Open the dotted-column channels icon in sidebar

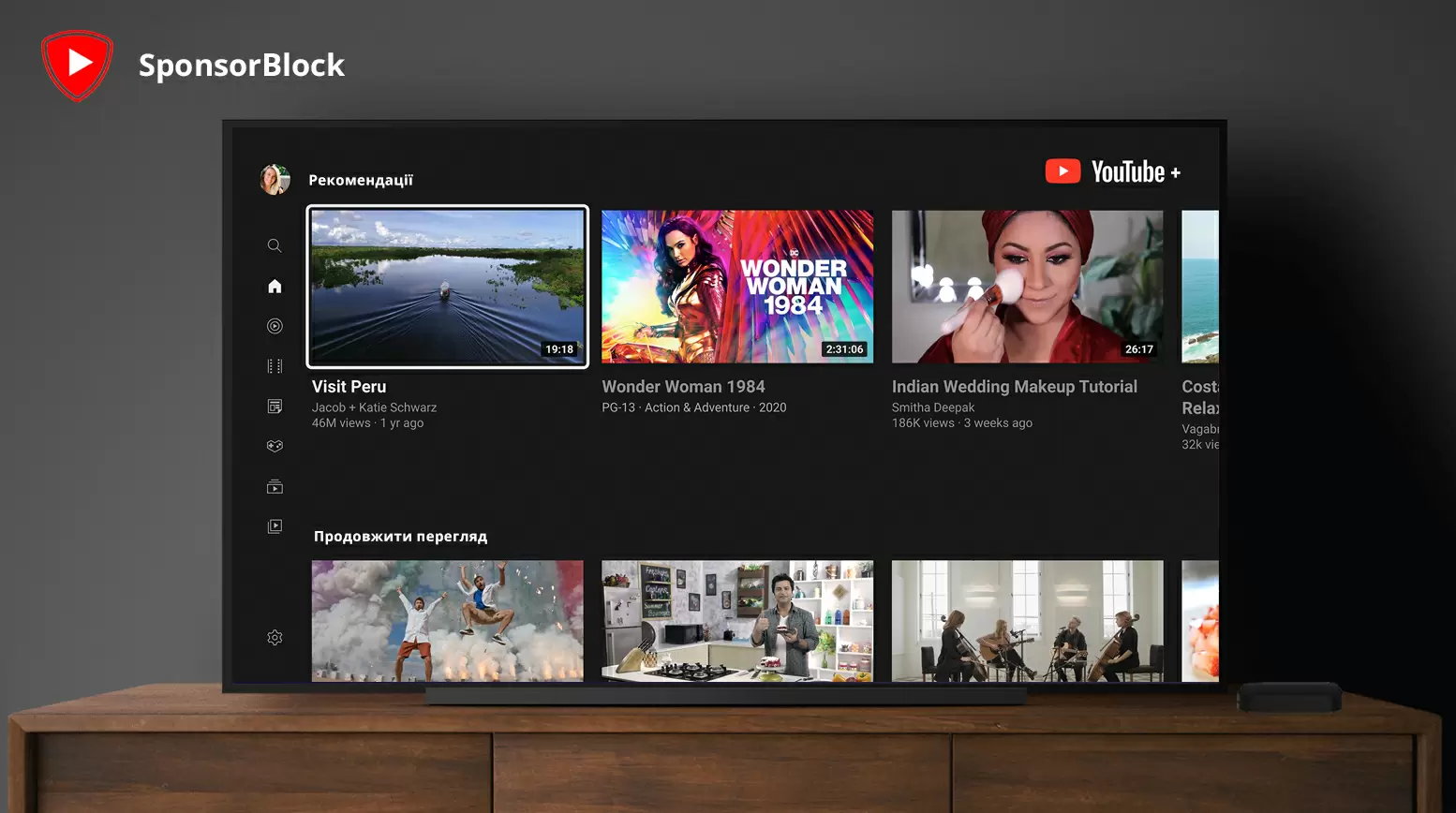[x=275, y=366]
